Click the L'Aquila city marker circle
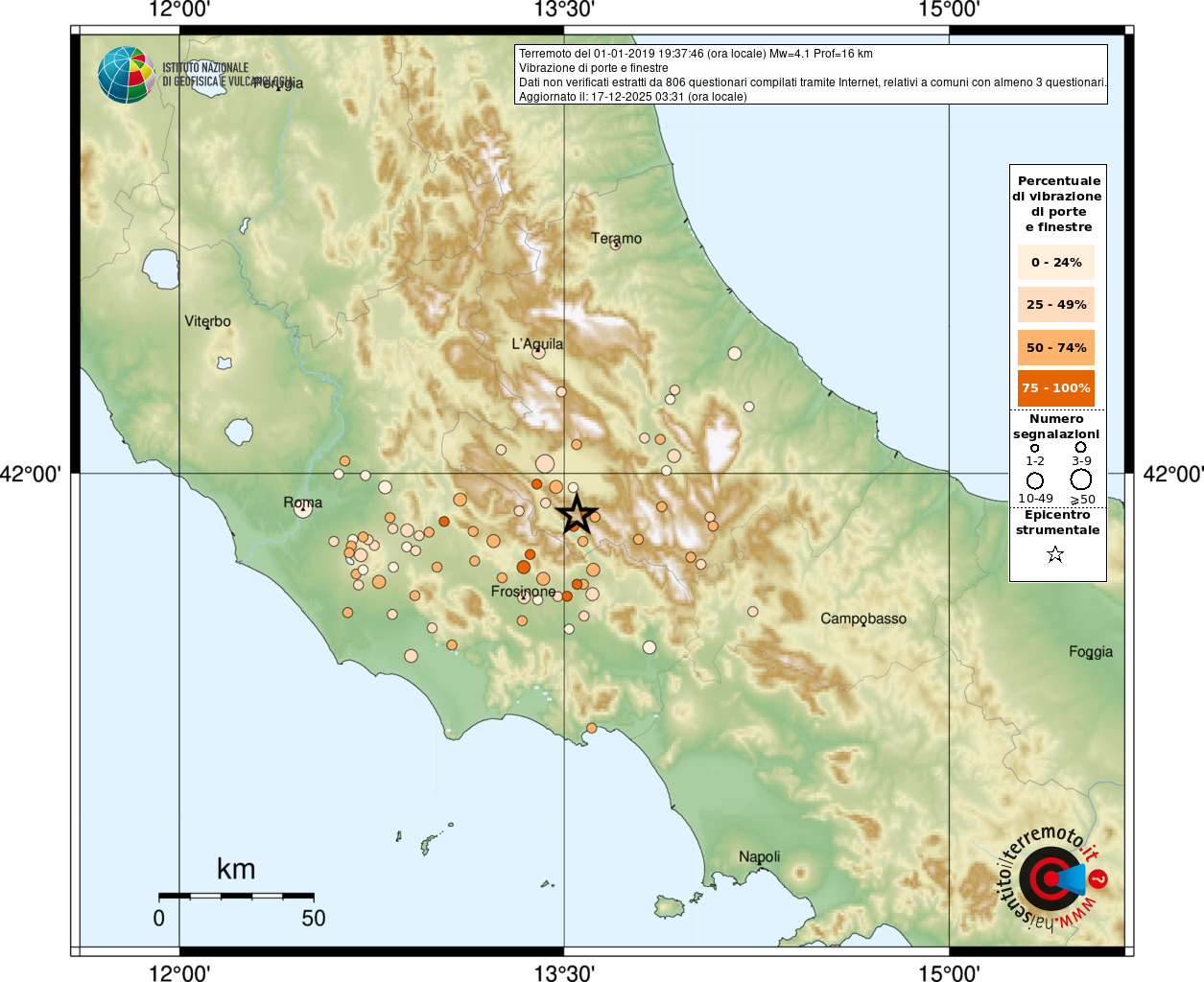 point(538,352)
